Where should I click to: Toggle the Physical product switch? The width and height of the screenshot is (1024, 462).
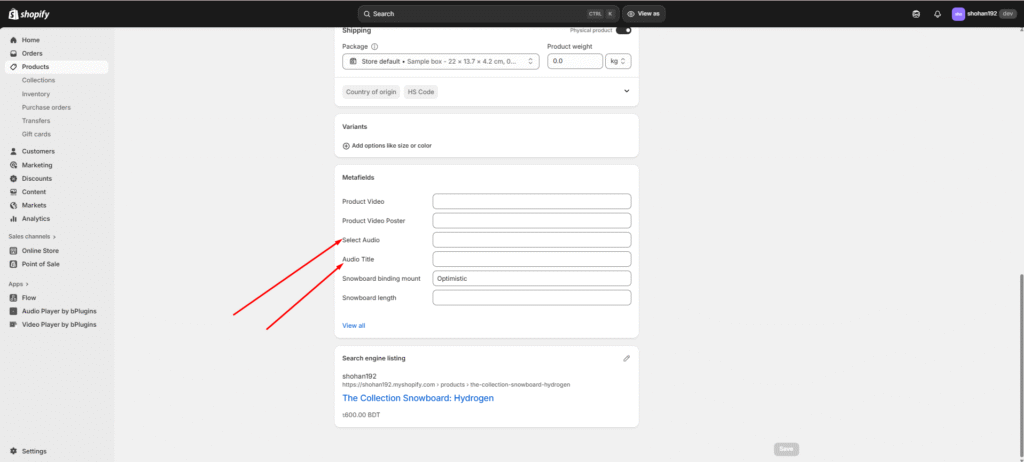tap(623, 30)
